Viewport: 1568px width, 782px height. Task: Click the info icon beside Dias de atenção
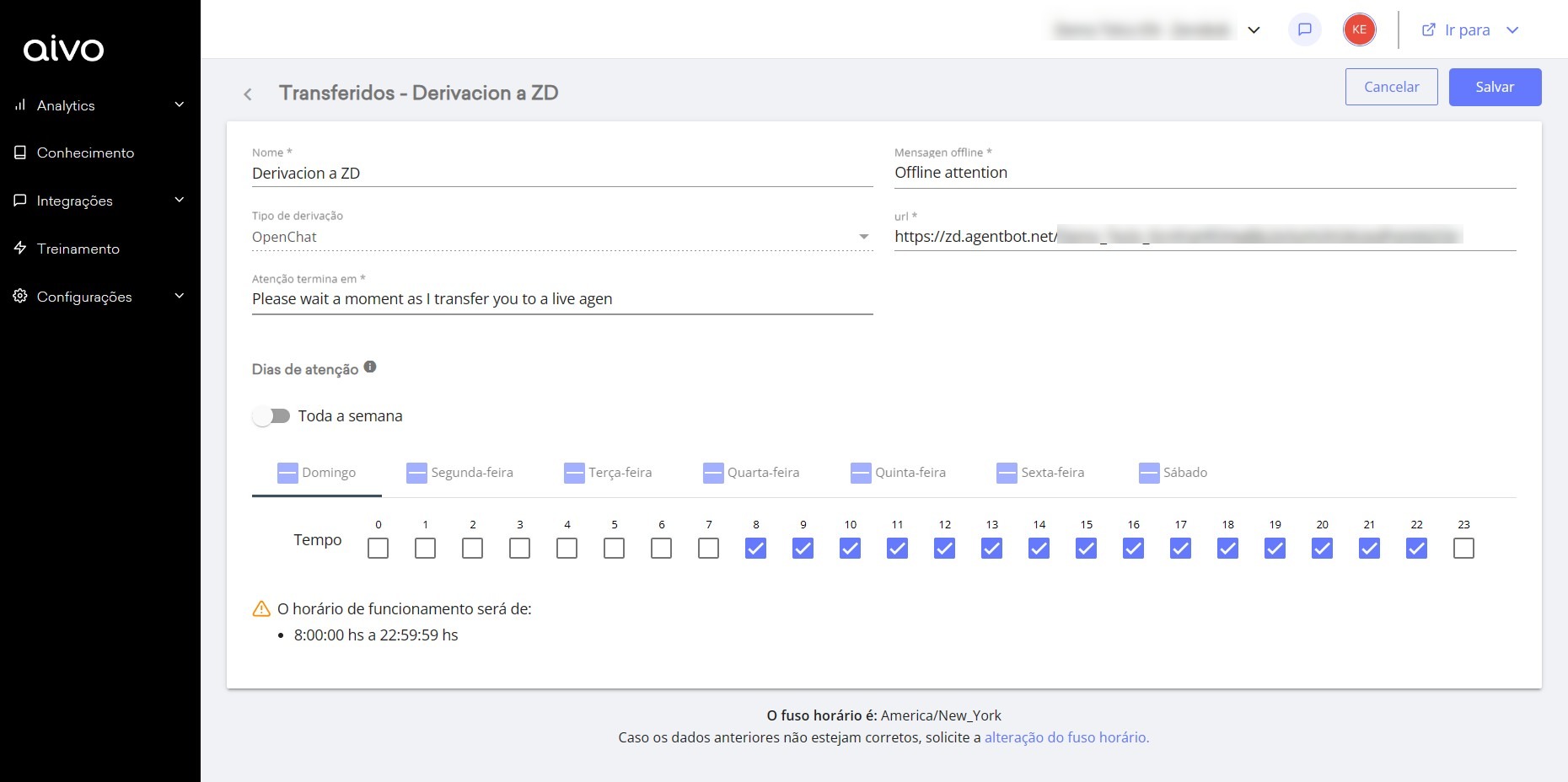pos(370,367)
